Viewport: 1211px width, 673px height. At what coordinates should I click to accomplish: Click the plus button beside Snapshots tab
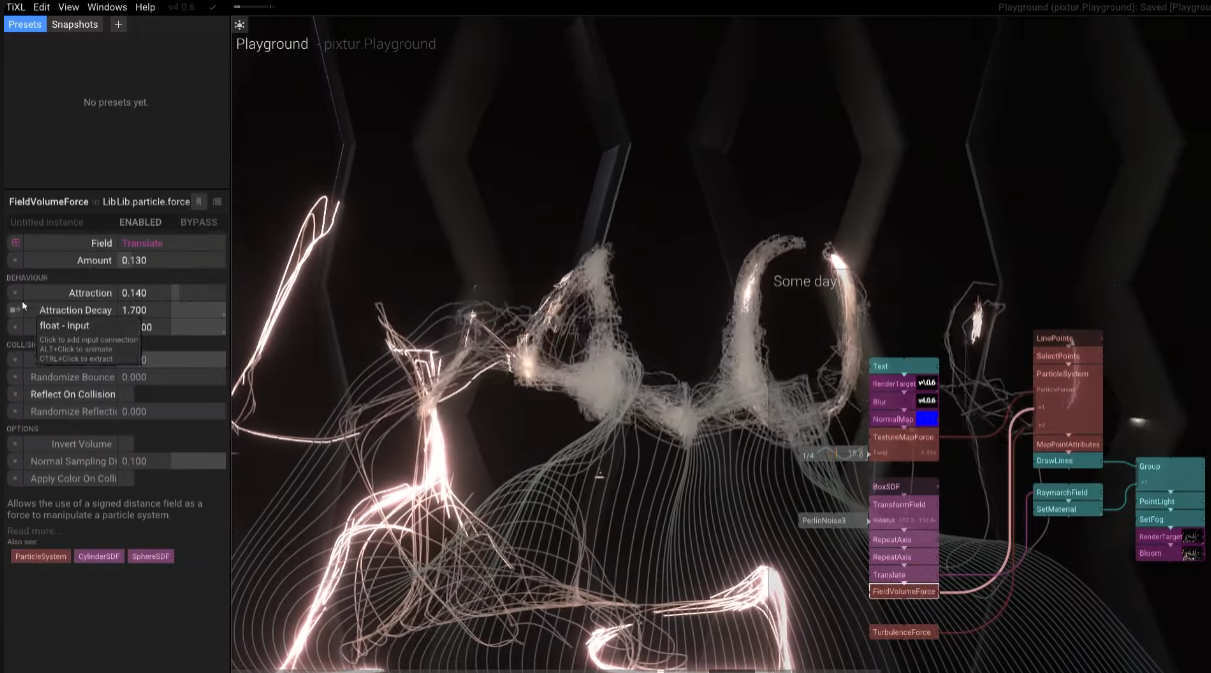click(x=118, y=24)
